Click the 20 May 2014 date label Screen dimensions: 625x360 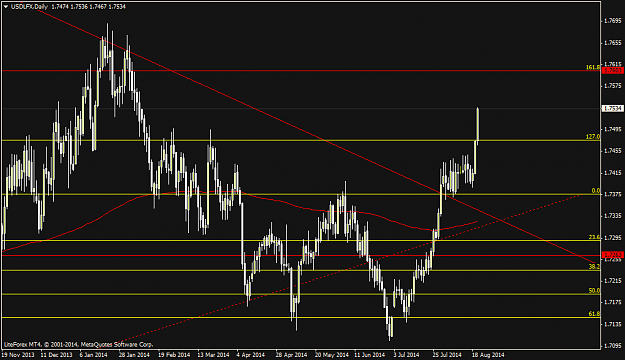click(331, 354)
